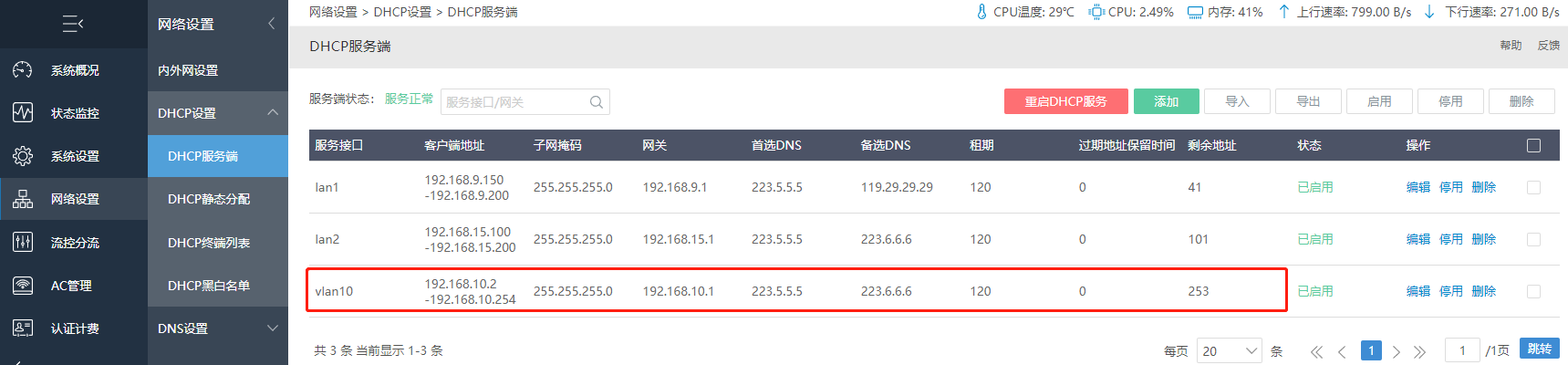
Task: Open 系统概况 dashboard icon
Action: click(x=23, y=70)
